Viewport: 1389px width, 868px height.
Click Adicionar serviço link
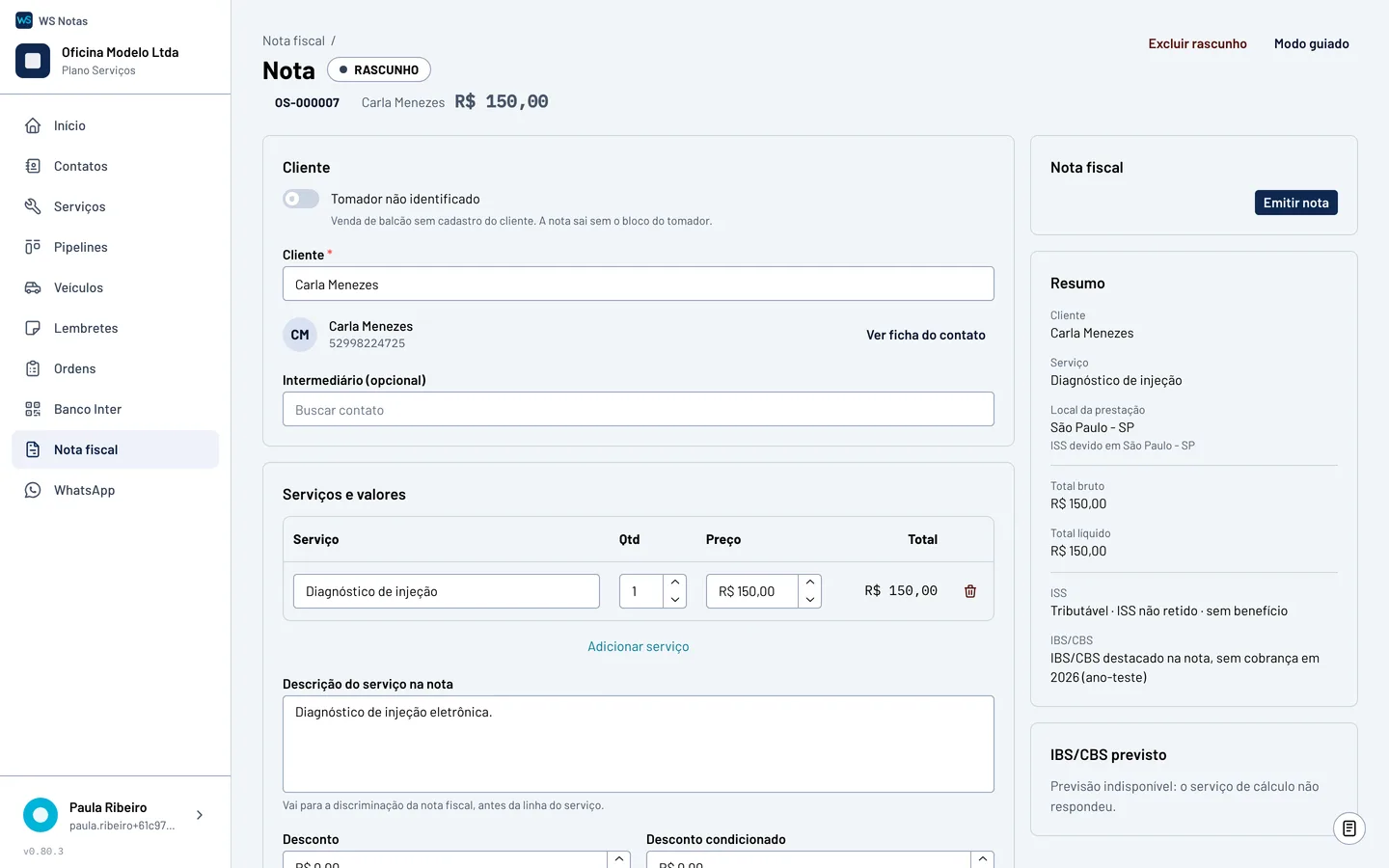point(639,646)
